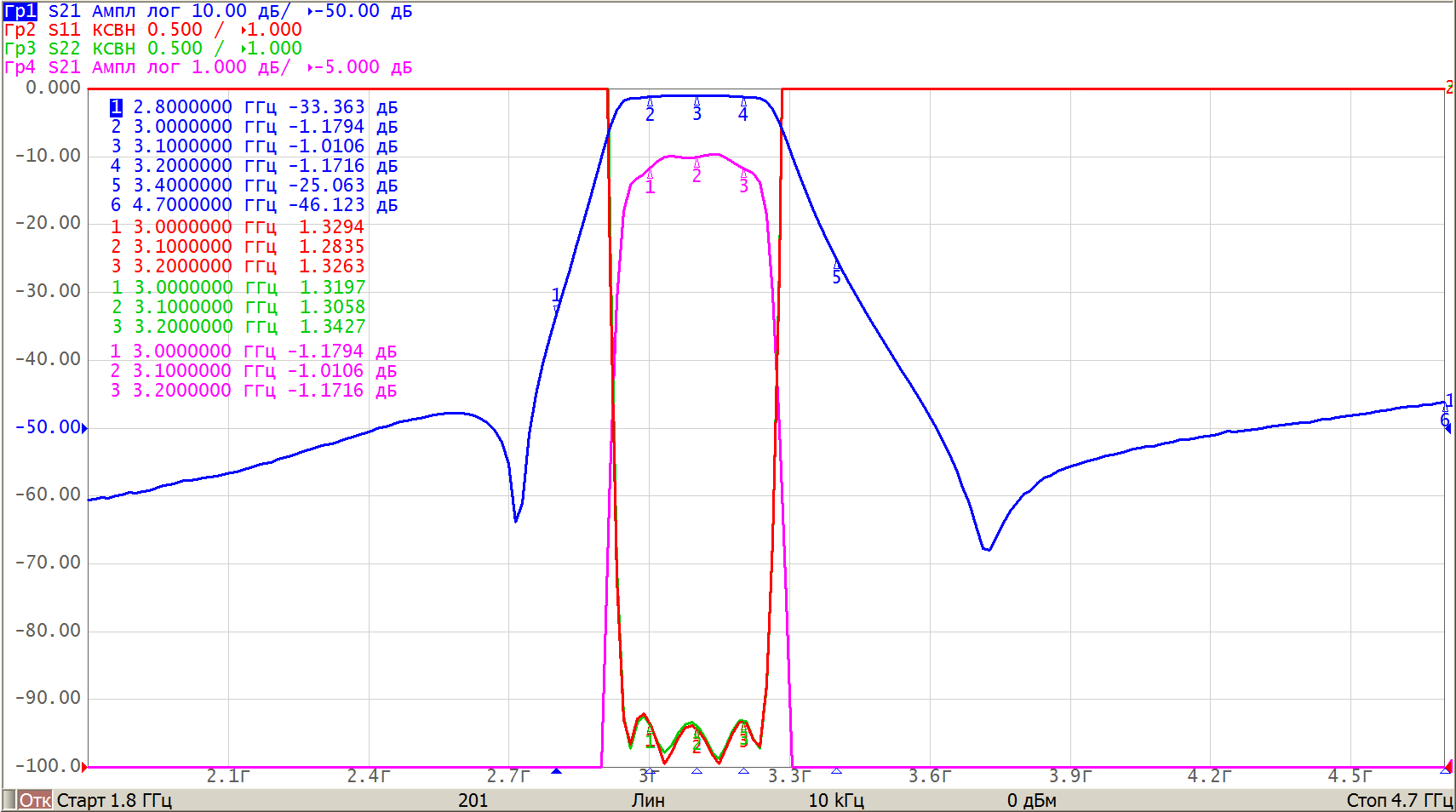The width and height of the screenshot is (1456, 812).
Task: Open the 0 дБм power level field
Action: [x=1031, y=800]
